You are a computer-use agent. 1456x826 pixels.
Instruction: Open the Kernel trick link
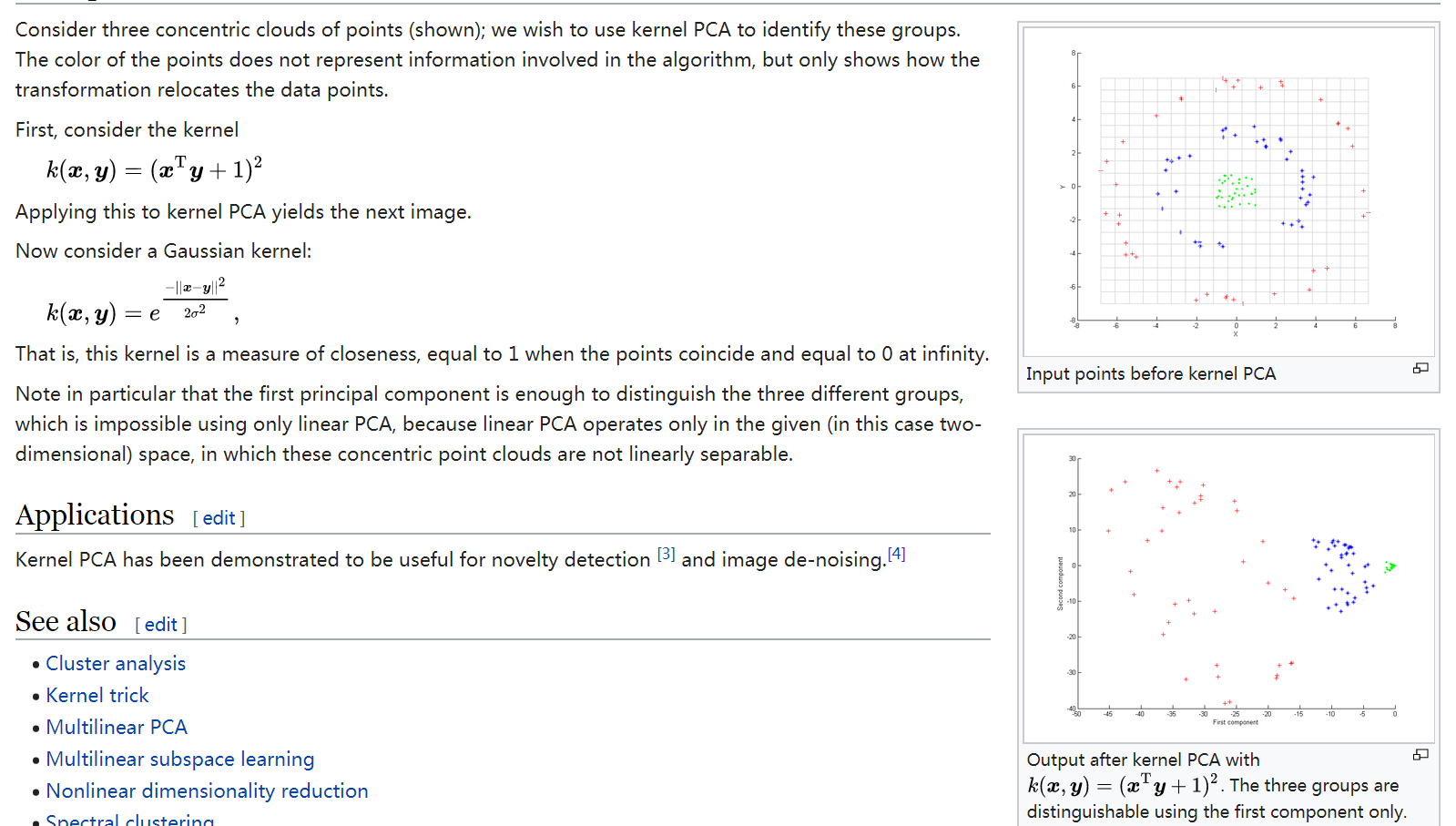coord(97,695)
